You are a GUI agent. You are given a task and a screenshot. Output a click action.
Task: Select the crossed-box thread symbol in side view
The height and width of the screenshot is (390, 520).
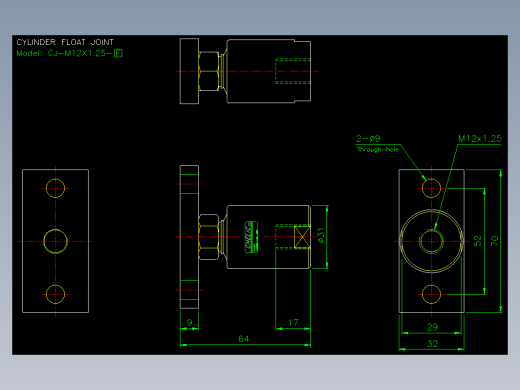tap(302, 237)
